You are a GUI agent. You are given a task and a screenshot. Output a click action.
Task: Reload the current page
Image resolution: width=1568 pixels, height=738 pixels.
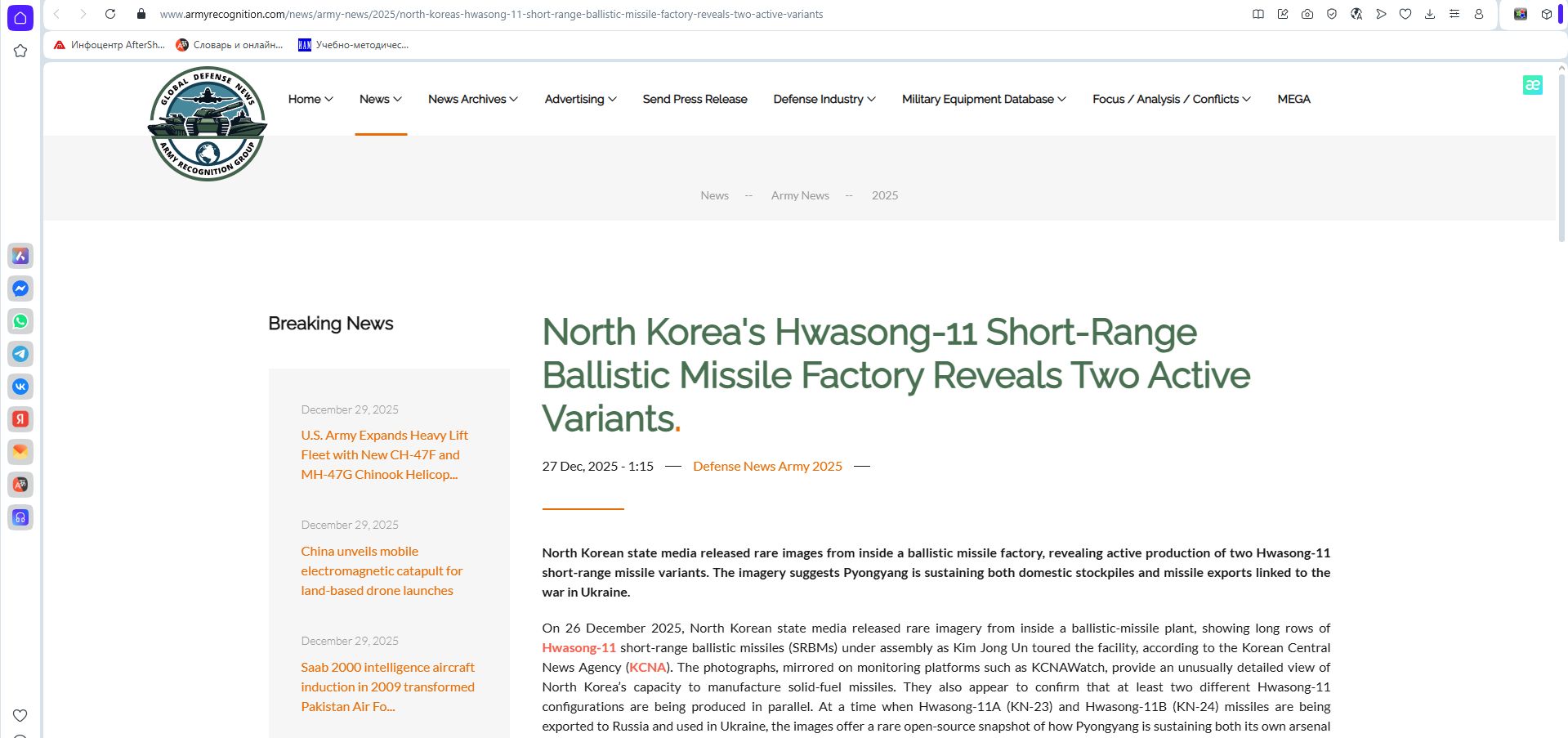[x=110, y=14]
